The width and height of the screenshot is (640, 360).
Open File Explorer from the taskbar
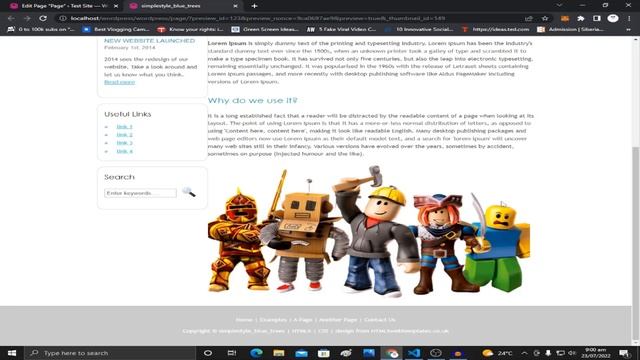[279, 353]
